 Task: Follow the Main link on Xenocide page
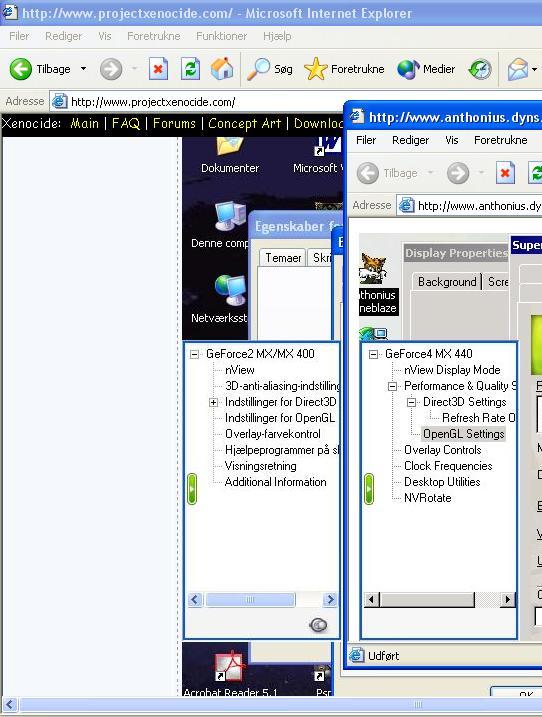84,123
